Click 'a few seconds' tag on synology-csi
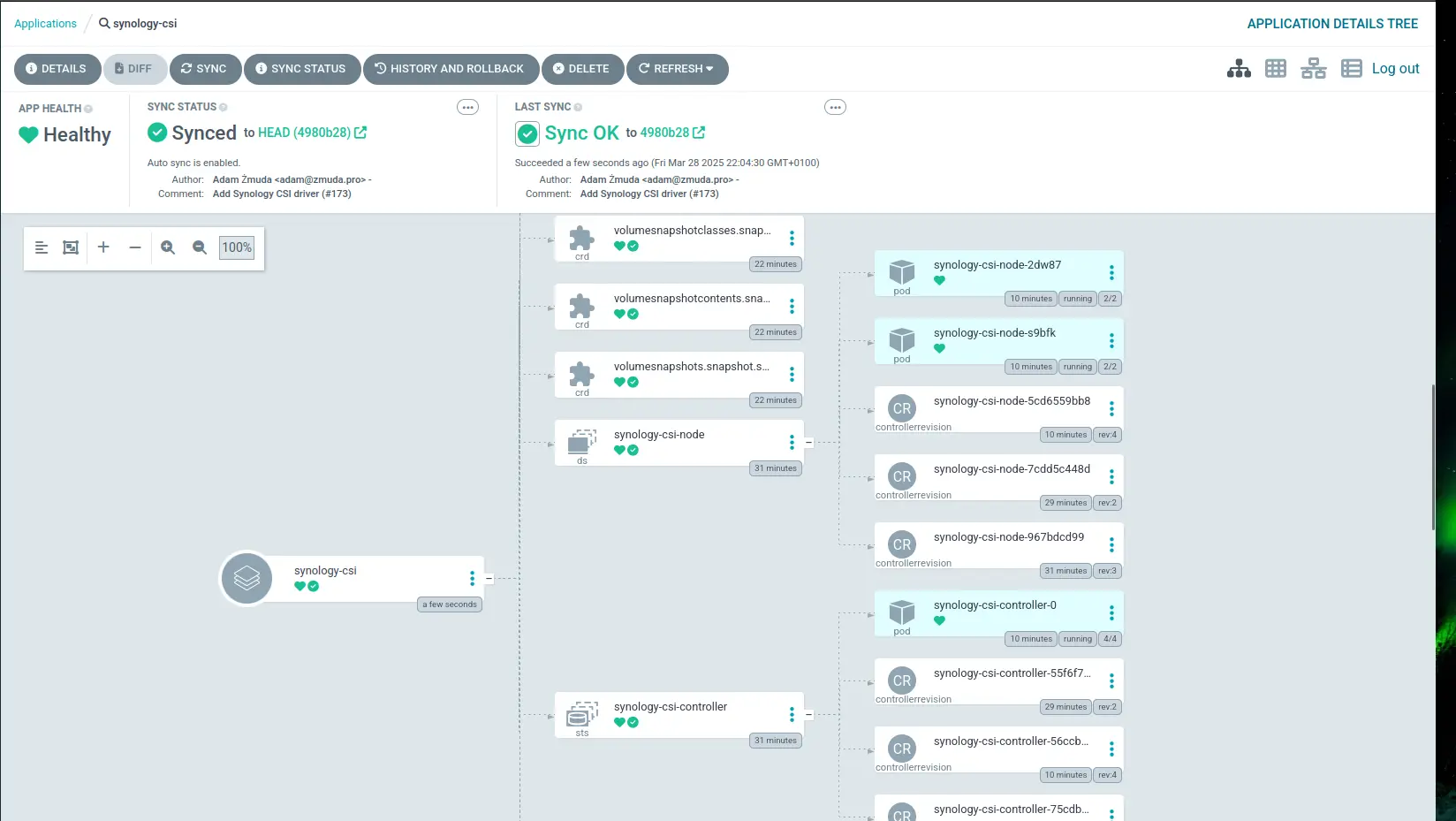Viewport: 1456px width, 821px height. [x=450, y=604]
